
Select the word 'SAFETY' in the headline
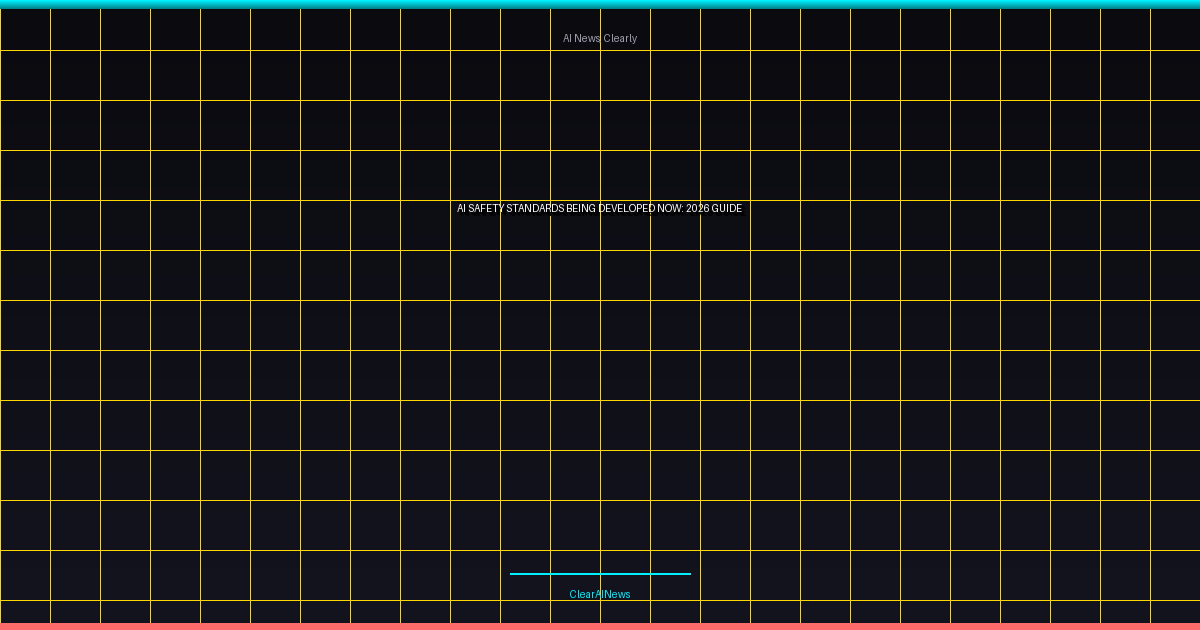pyautogui.click(x=487, y=209)
